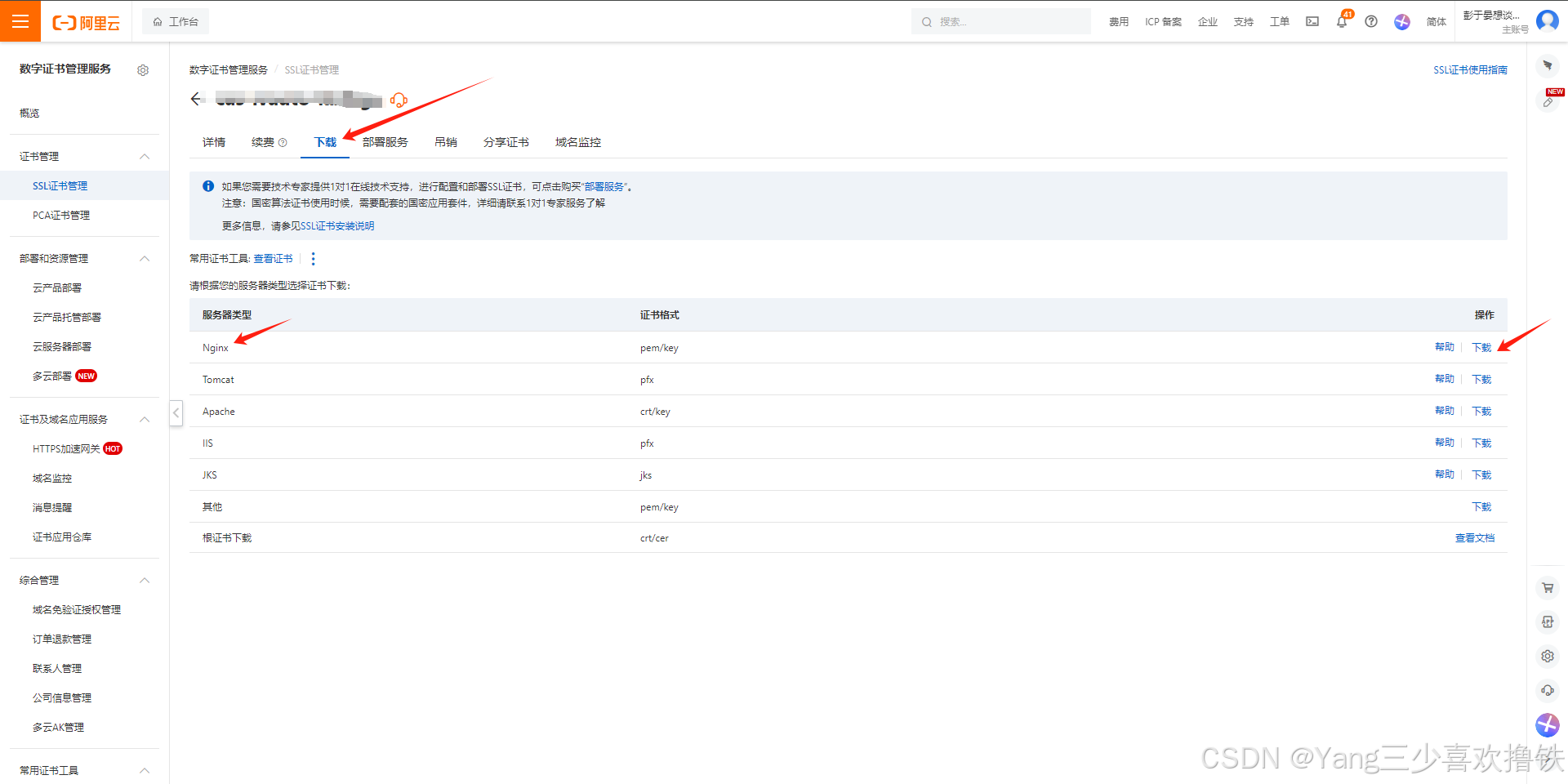Viewport: 1568px width, 784px height.
Task: Open the SSL证书安装说明 link
Action: coord(337,226)
